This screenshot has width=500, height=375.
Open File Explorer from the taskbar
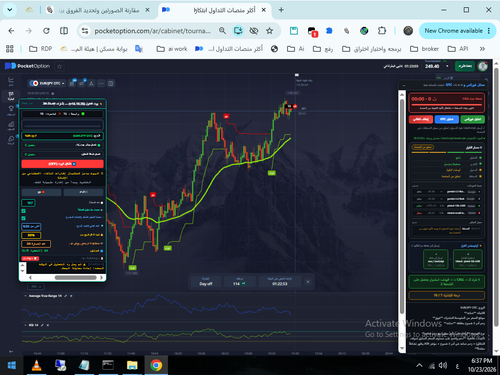tap(132, 366)
